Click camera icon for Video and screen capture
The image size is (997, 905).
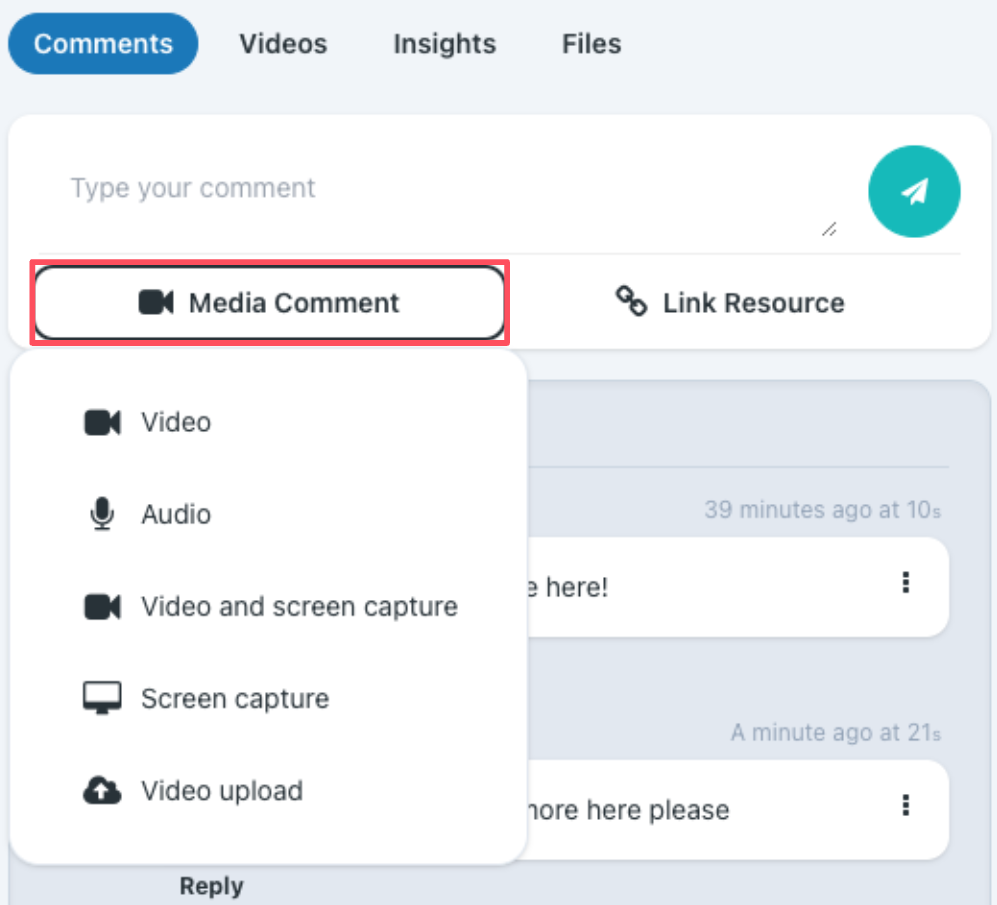point(102,607)
